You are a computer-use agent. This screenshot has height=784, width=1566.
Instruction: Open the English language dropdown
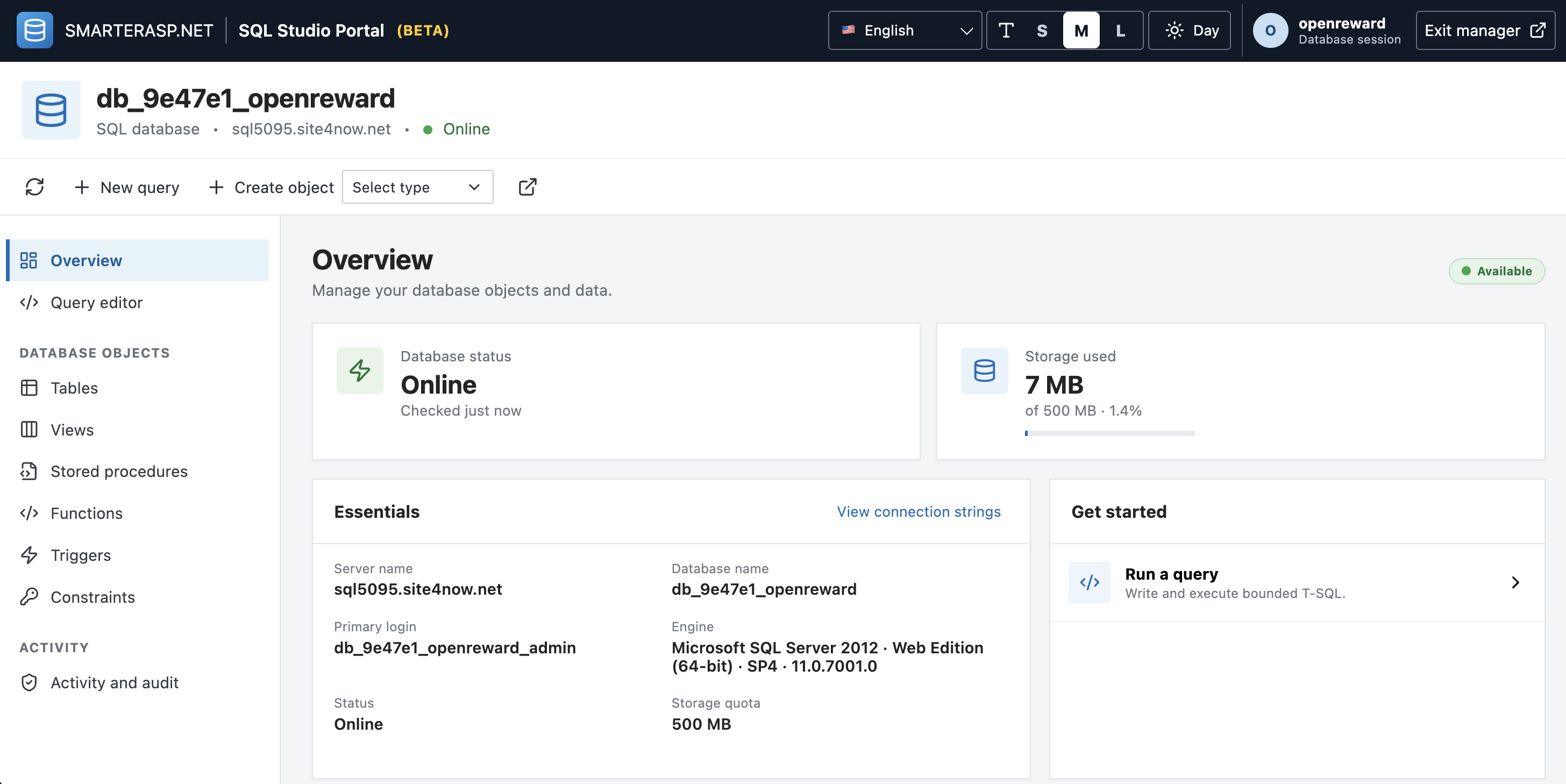point(905,31)
